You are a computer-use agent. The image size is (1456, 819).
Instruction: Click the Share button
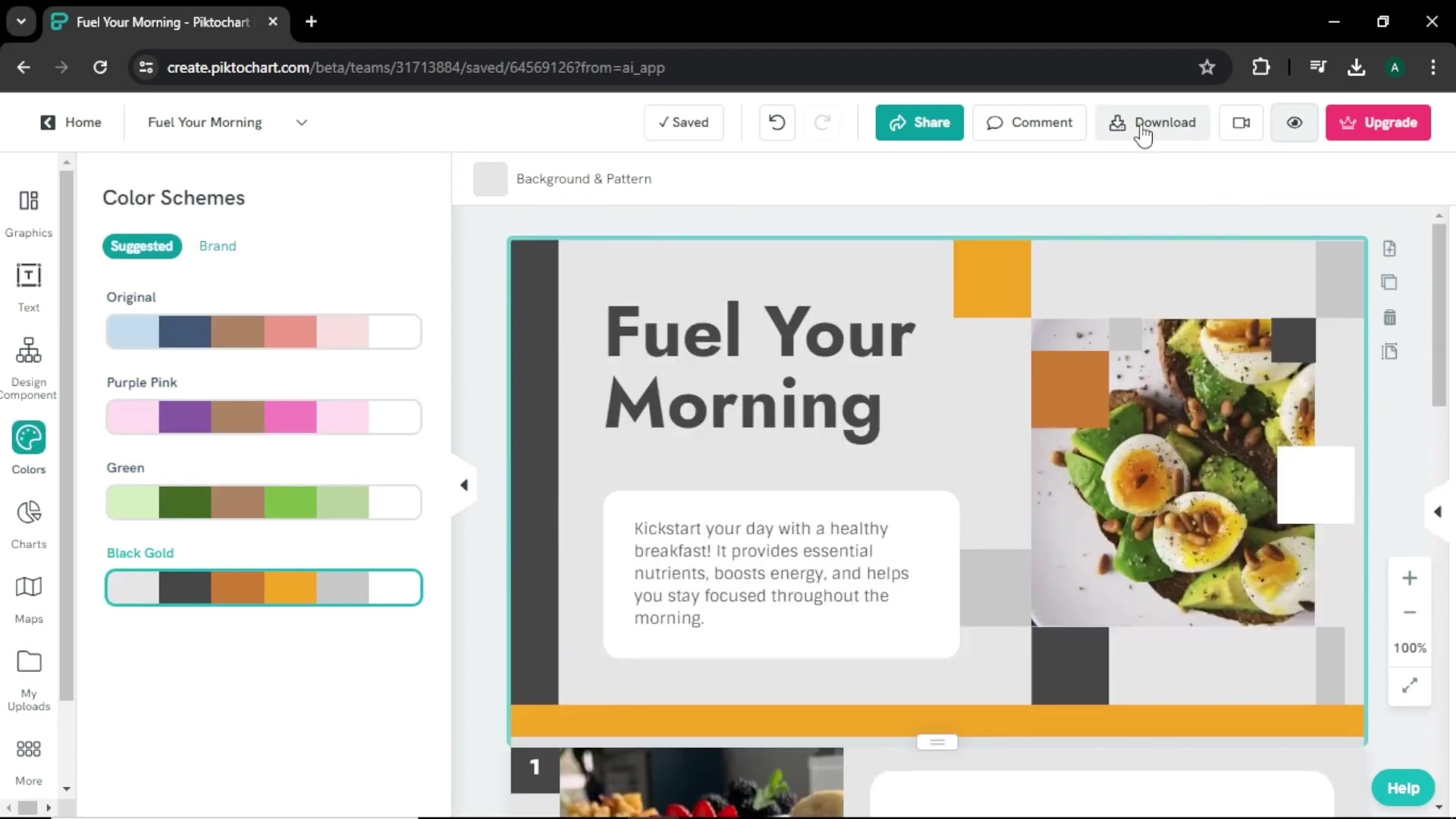[919, 122]
